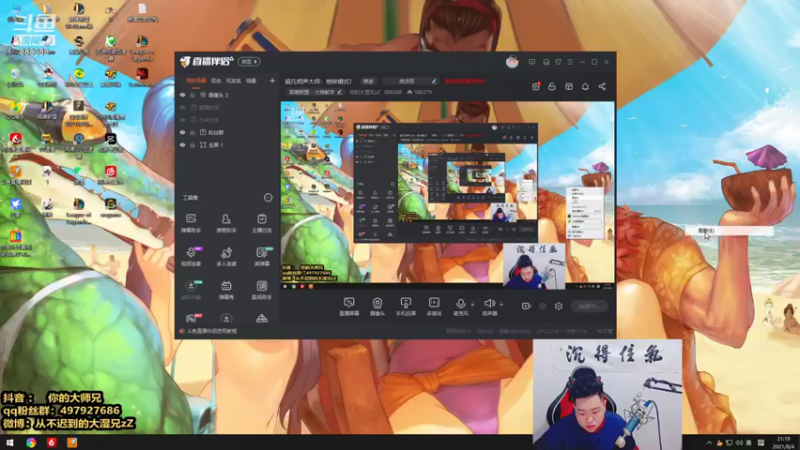Open the Windows Start button
This screenshot has height=450, width=800.
pyautogui.click(x=10, y=442)
